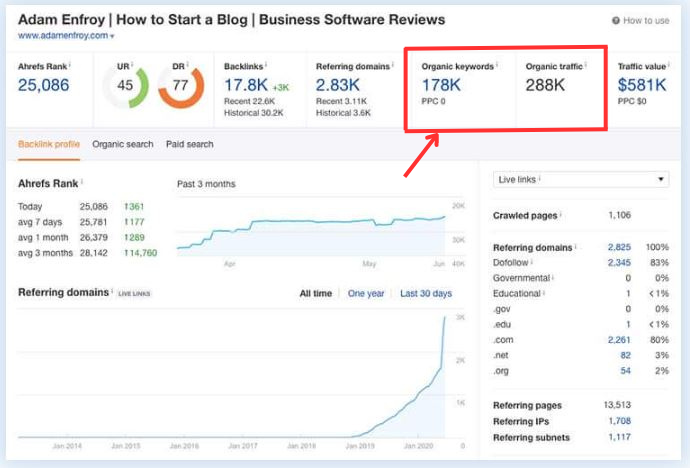Click the Backlinks count 17.8K
Screen dimensions: 690x468
(x=246, y=85)
